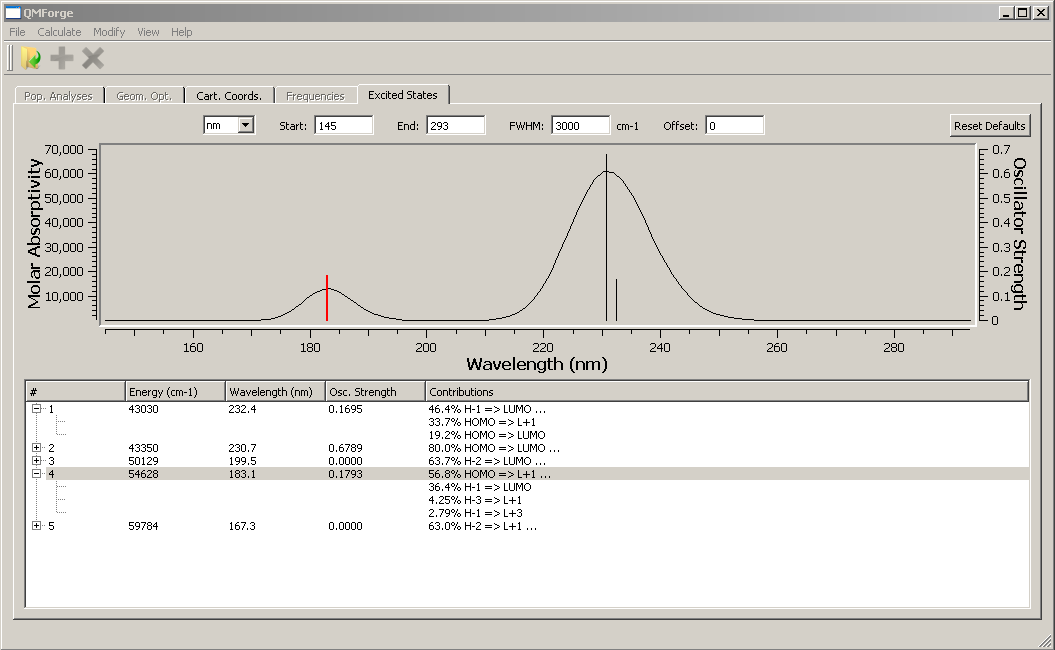The width and height of the screenshot is (1055, 650).
Task: Switch to the Cart. Coords. tab
Action: [x=229, y=96]
